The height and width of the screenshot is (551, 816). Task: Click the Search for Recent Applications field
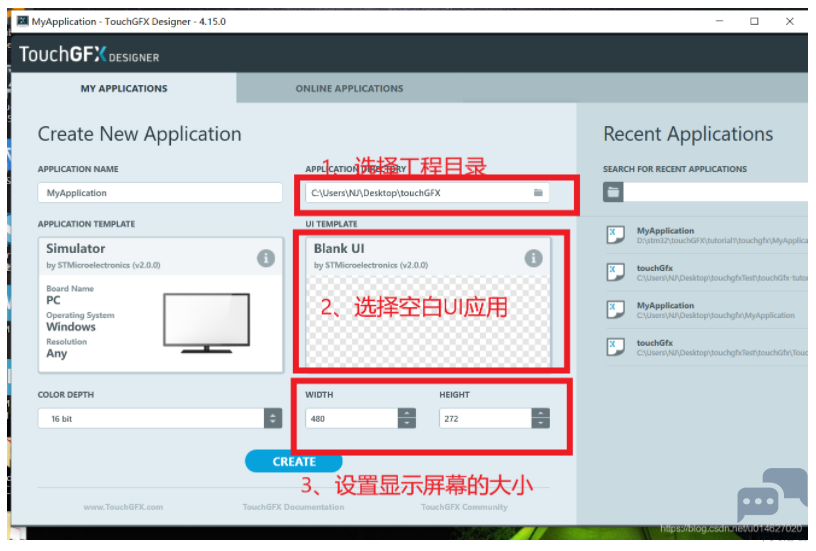click(x=716, y=192)
